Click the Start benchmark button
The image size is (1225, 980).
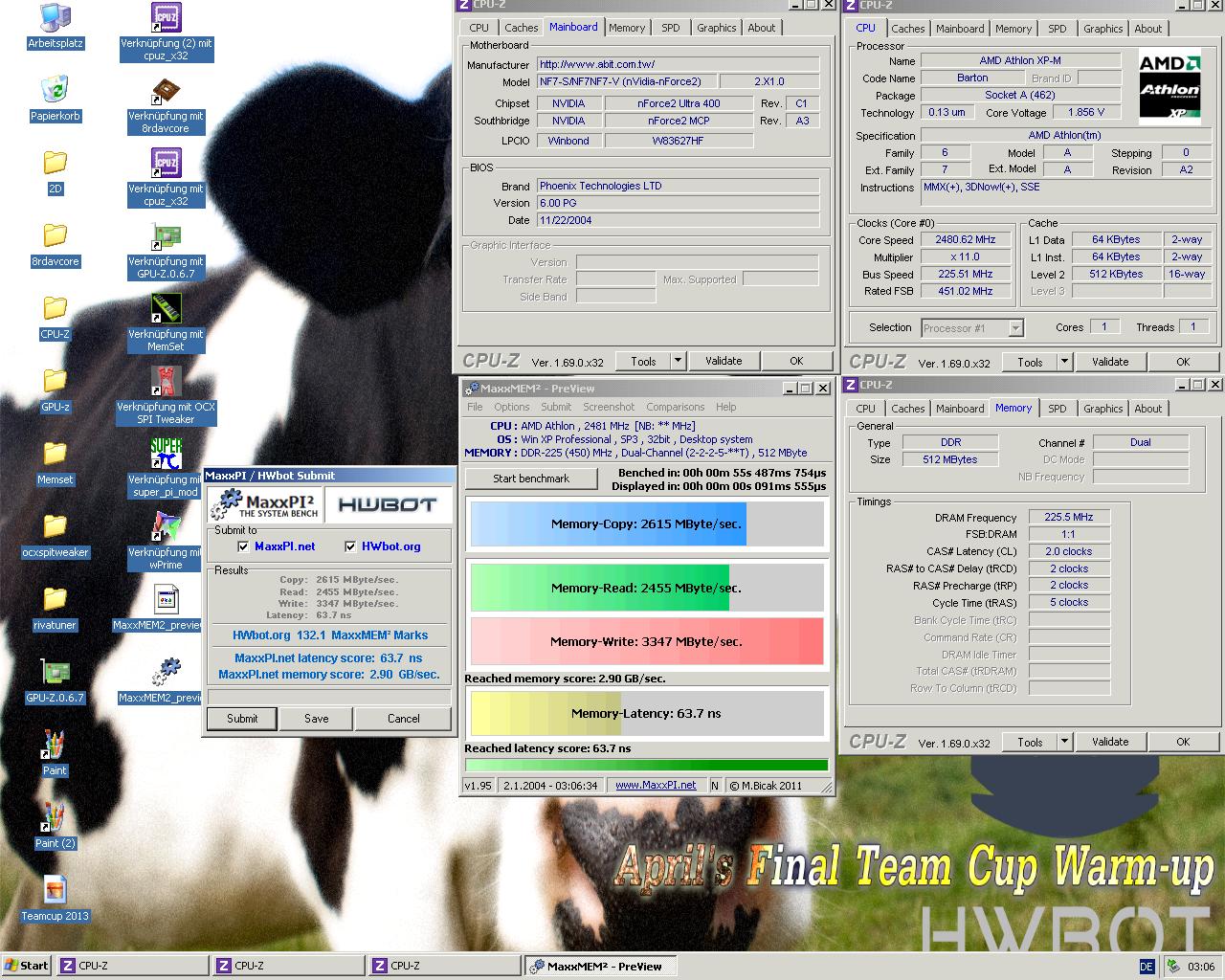coord(531,479)
